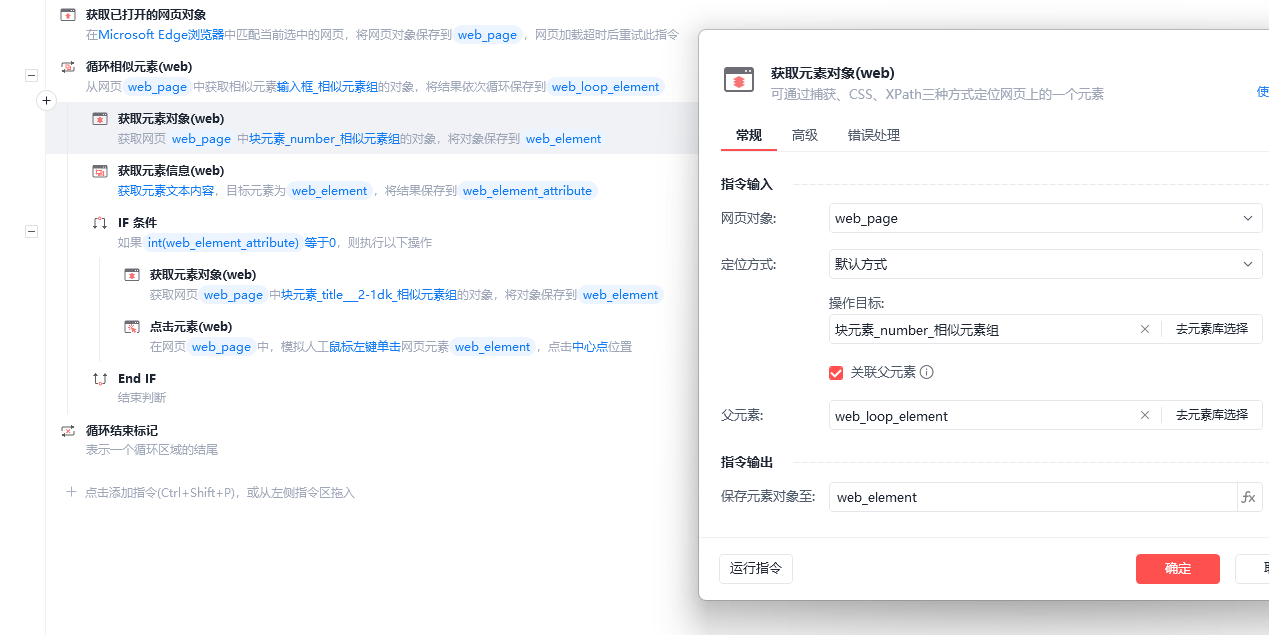Switch to the 高级 tab
1269x635 pixels.
point(805,135)
